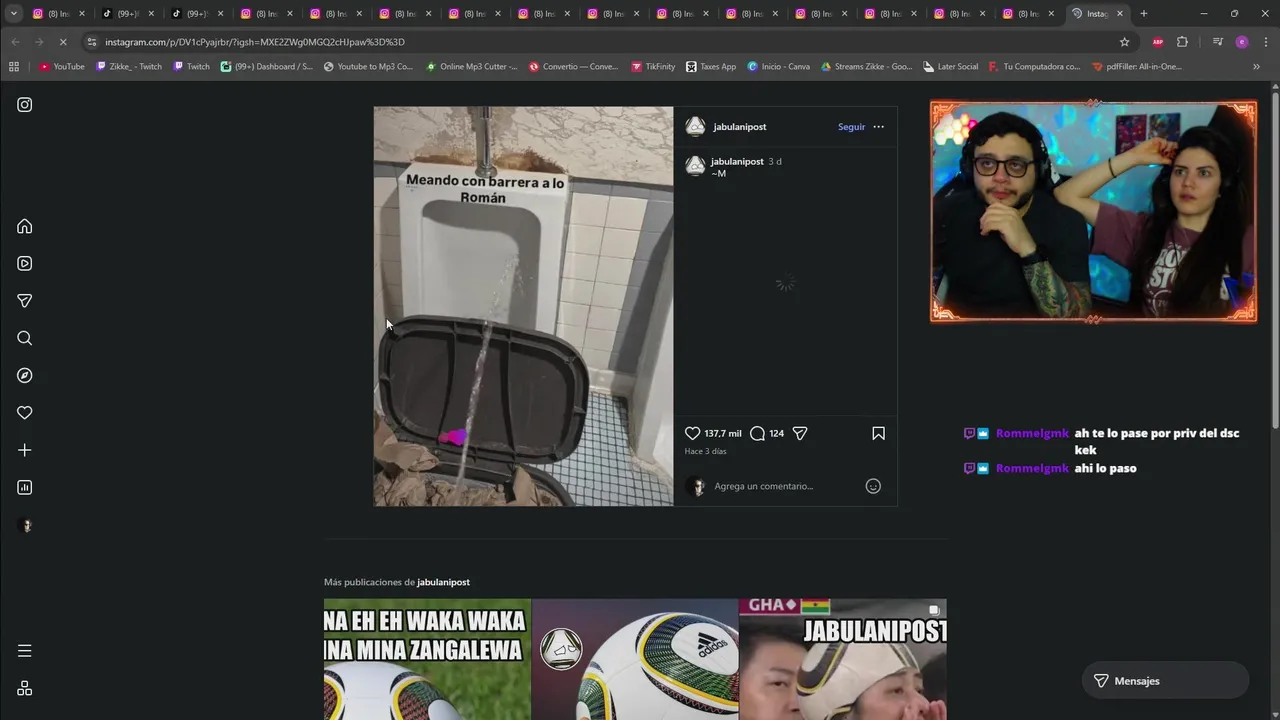Image resolution: width=1280 pixels, height=720 pixels.
Task: Open direct messages paper-plane icon in sidebar
Action: (x=25, y=301)
